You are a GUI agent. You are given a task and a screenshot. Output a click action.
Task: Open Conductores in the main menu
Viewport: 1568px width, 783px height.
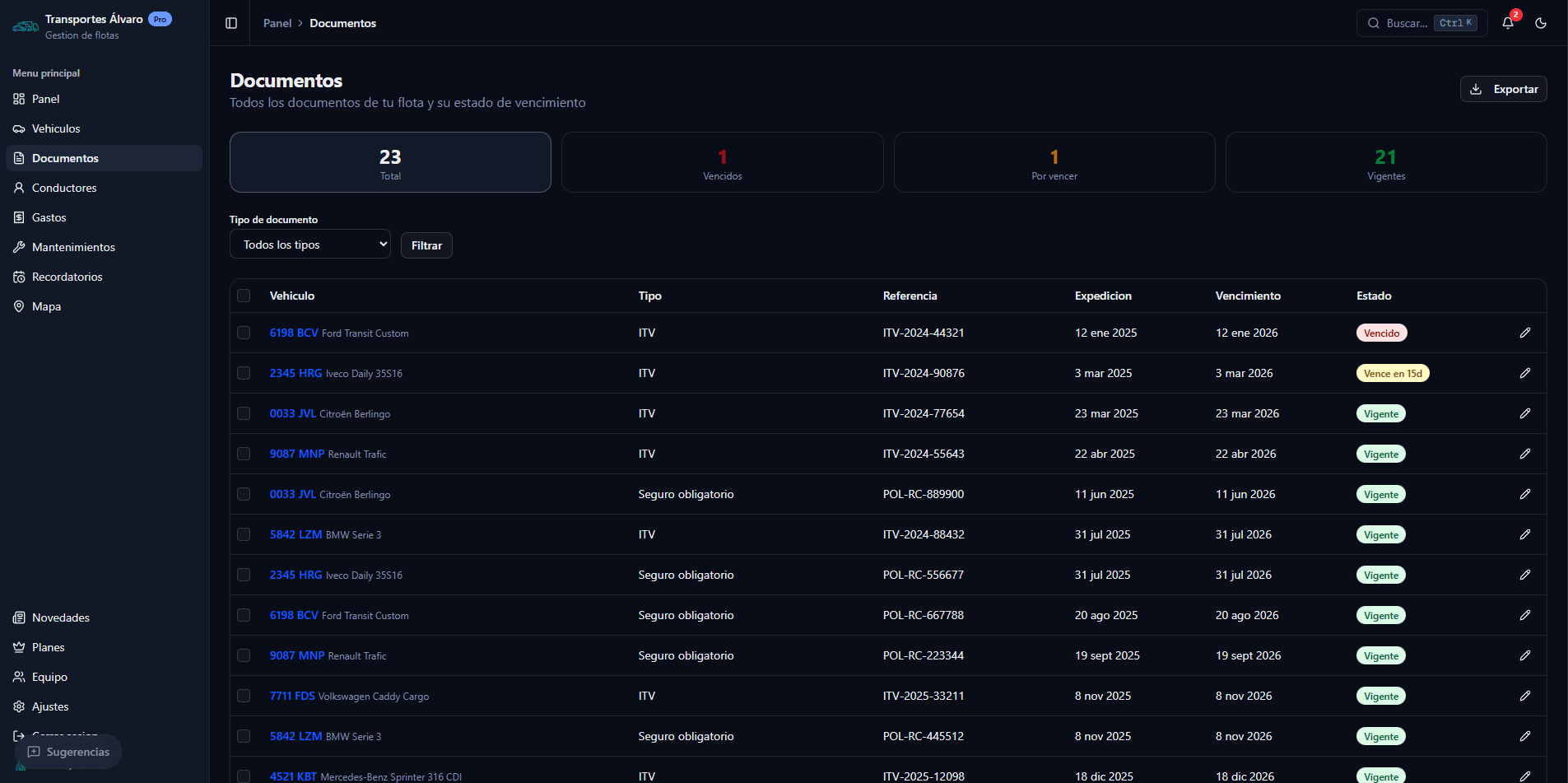tap(64, 188)
